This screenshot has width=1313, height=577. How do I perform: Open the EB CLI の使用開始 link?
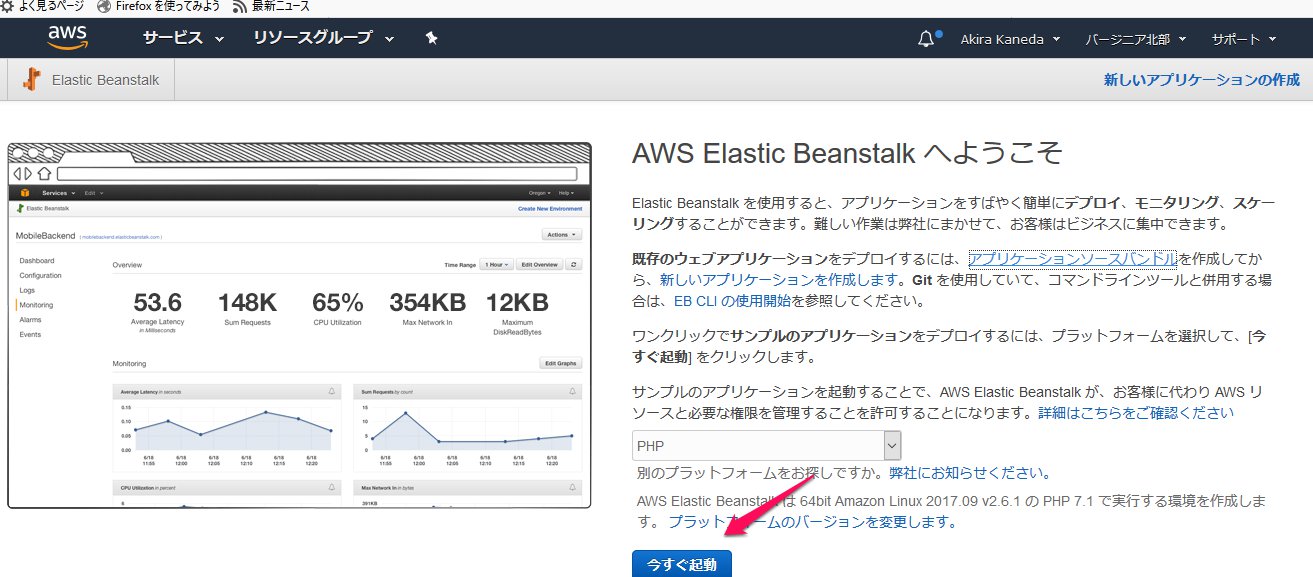point(731,300)
